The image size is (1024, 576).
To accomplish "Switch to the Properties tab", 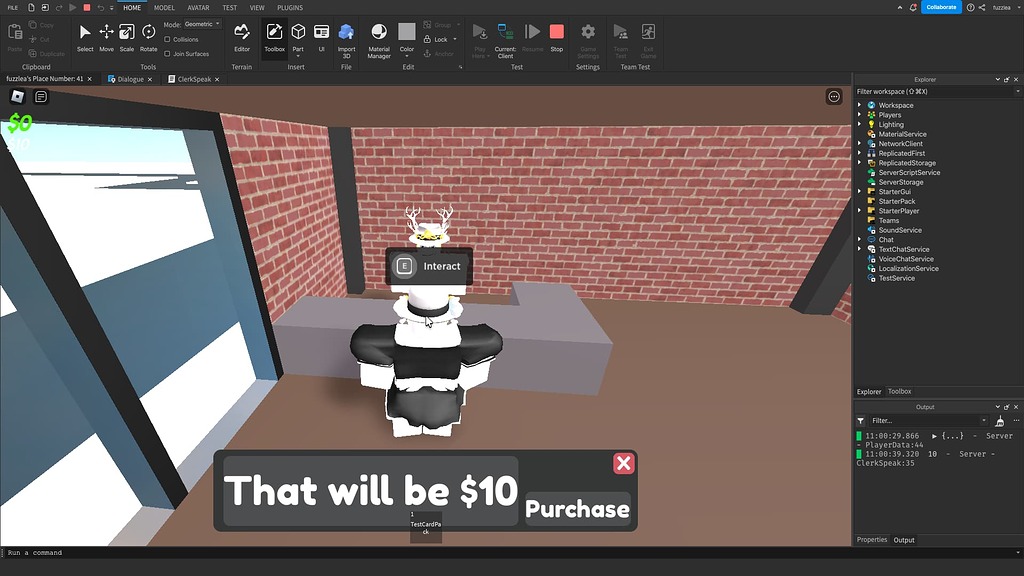I will pyautogui.click(x=871, y=539).
